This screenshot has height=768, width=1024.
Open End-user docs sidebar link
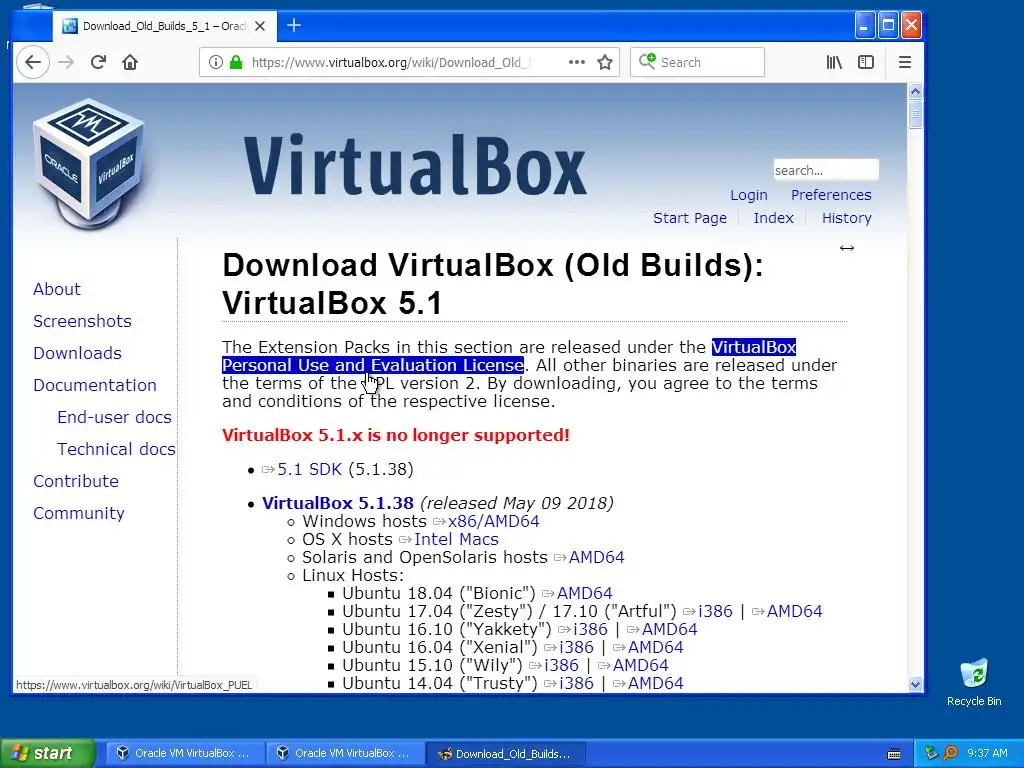[114, 417]
